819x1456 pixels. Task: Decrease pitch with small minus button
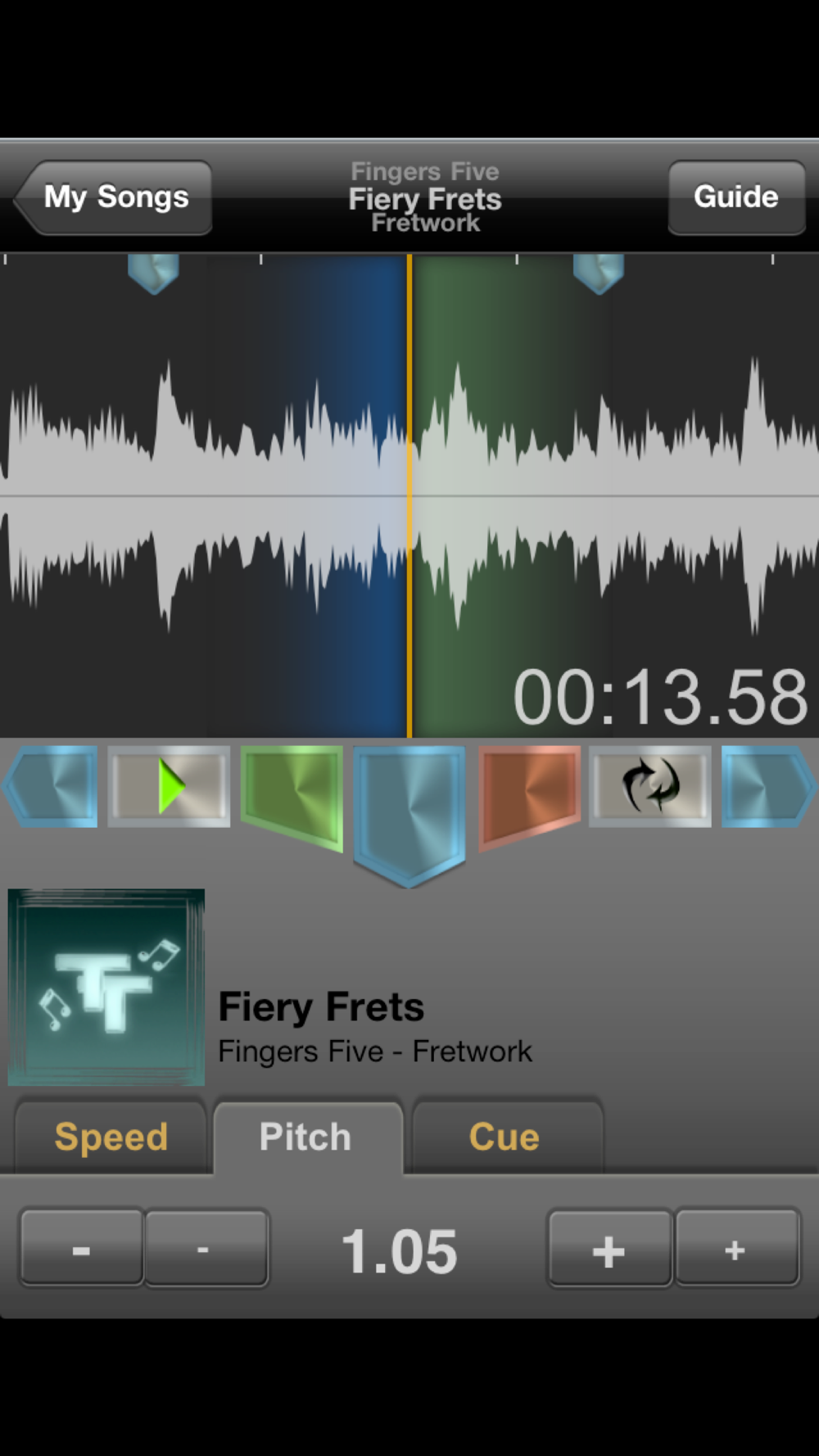pos(206,1248)
